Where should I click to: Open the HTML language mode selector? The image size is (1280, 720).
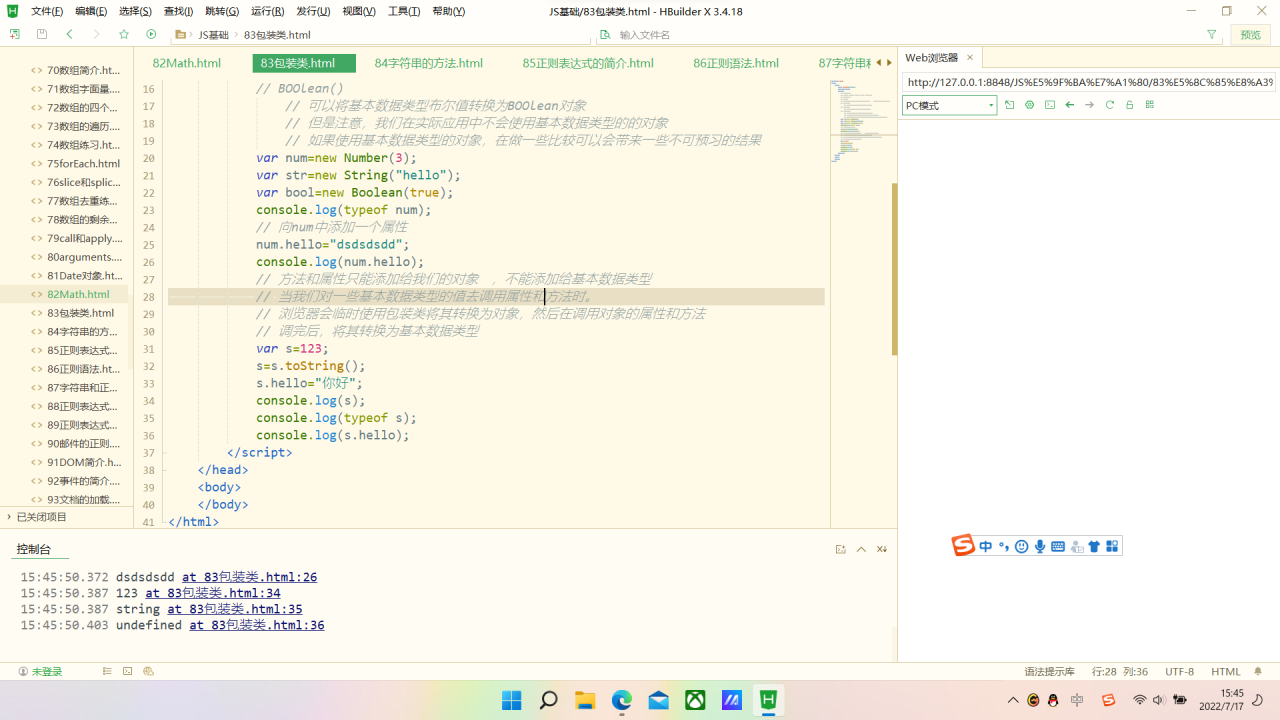pyautogui.click(x=1226, y=672)
